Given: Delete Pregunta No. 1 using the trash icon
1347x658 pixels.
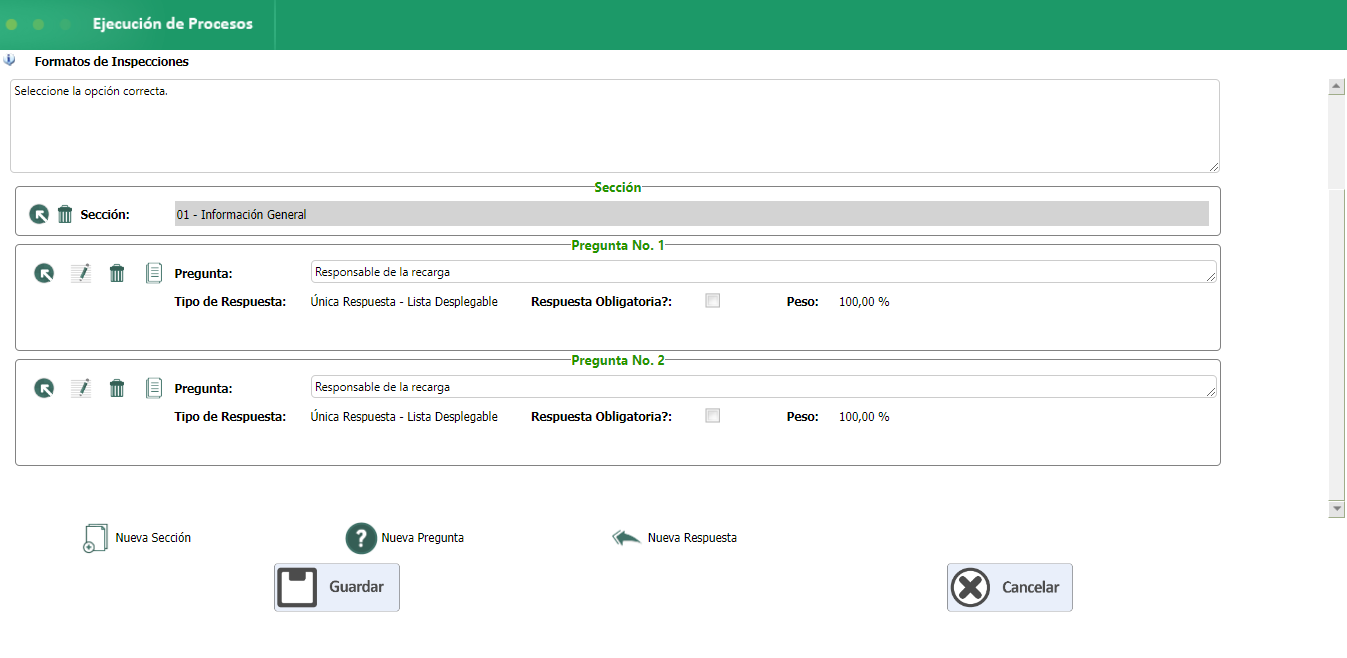Looking at the screenshot, I should click(117, 273).
